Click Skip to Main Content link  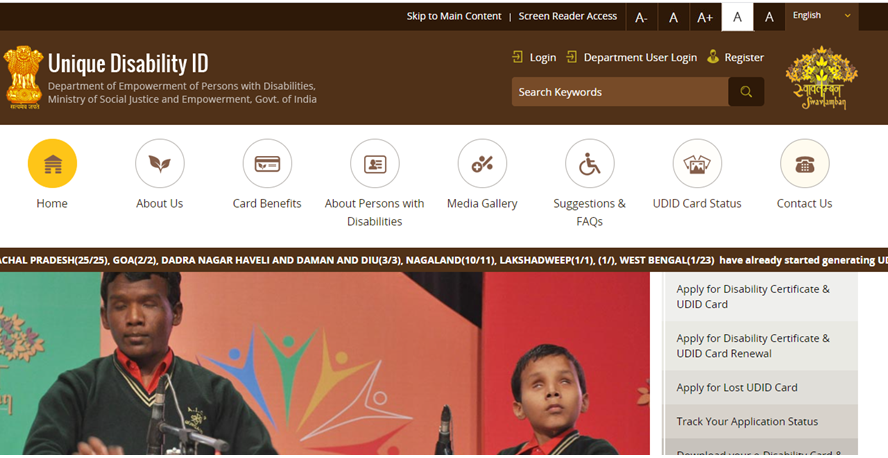tap(454, 16)
